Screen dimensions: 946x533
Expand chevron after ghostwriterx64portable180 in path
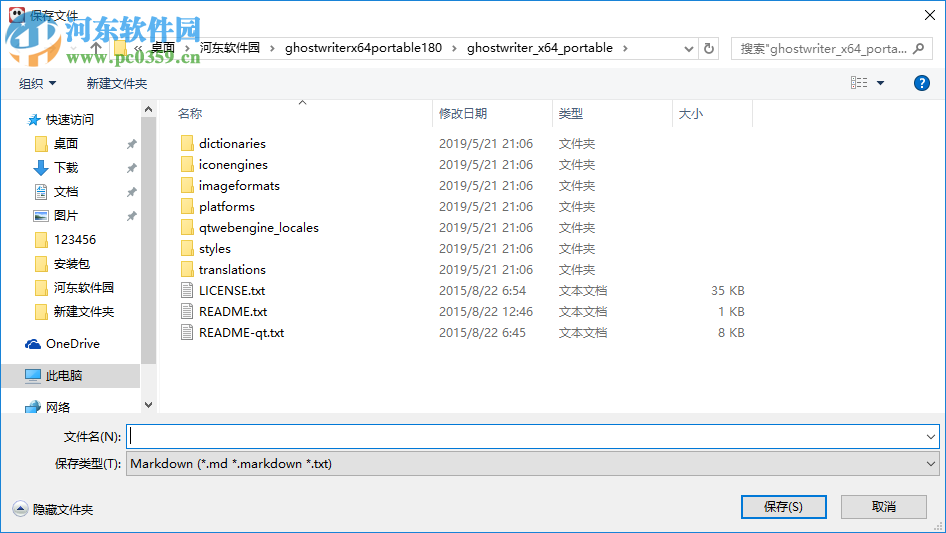(454, 48)
